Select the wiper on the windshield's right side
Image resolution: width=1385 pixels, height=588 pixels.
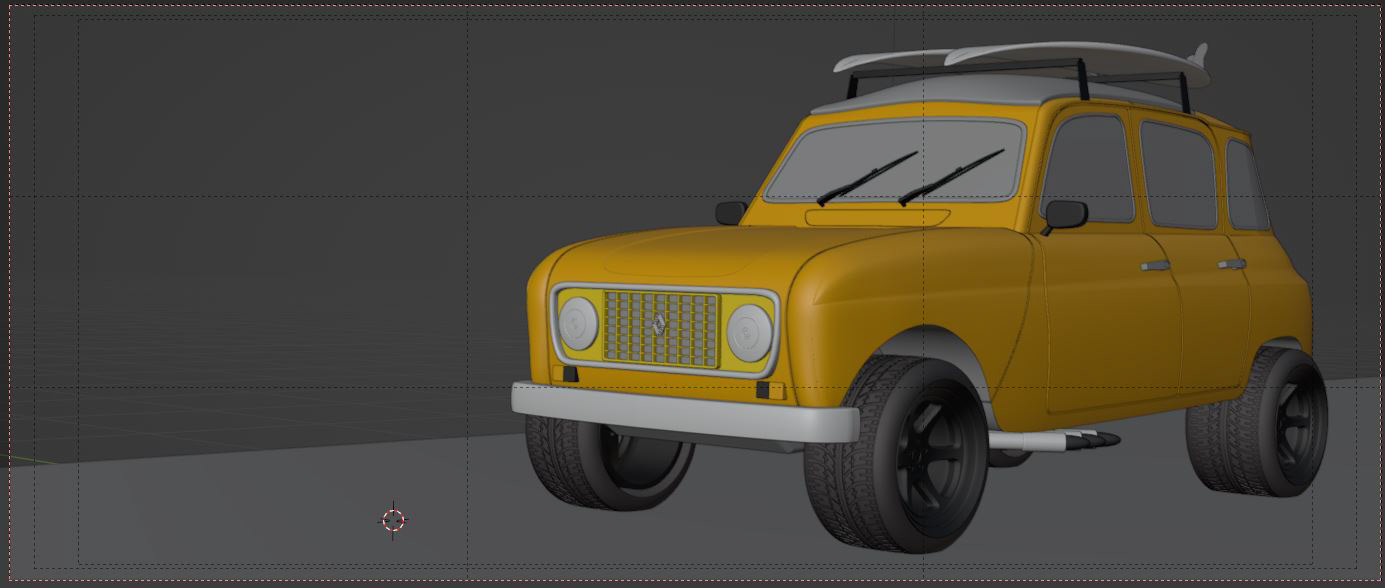pos(950,178)
